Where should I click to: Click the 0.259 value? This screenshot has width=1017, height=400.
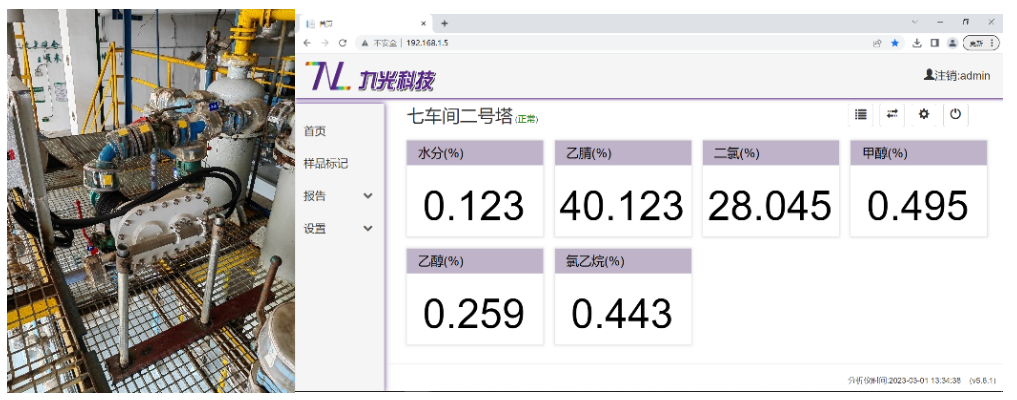(x=473, y=314)
